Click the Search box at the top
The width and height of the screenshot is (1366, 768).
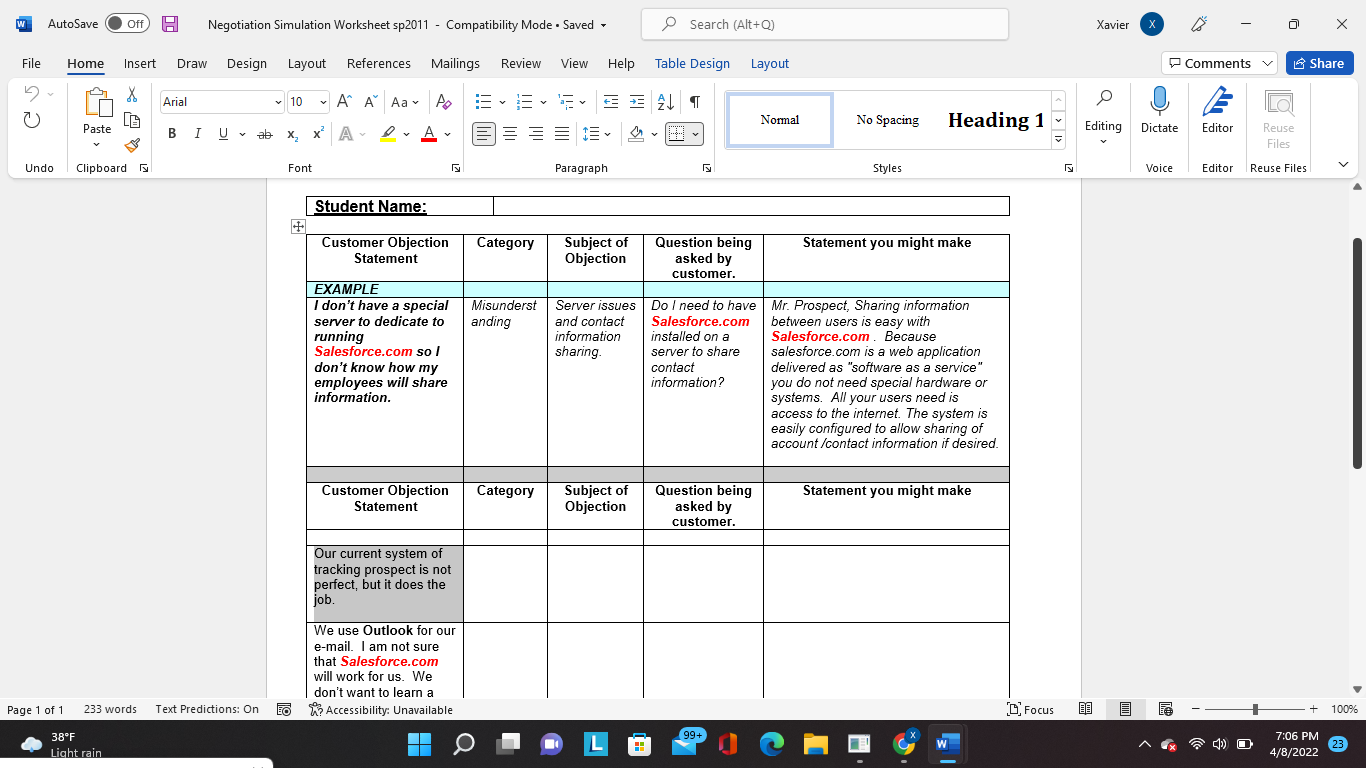pos(823,23)
